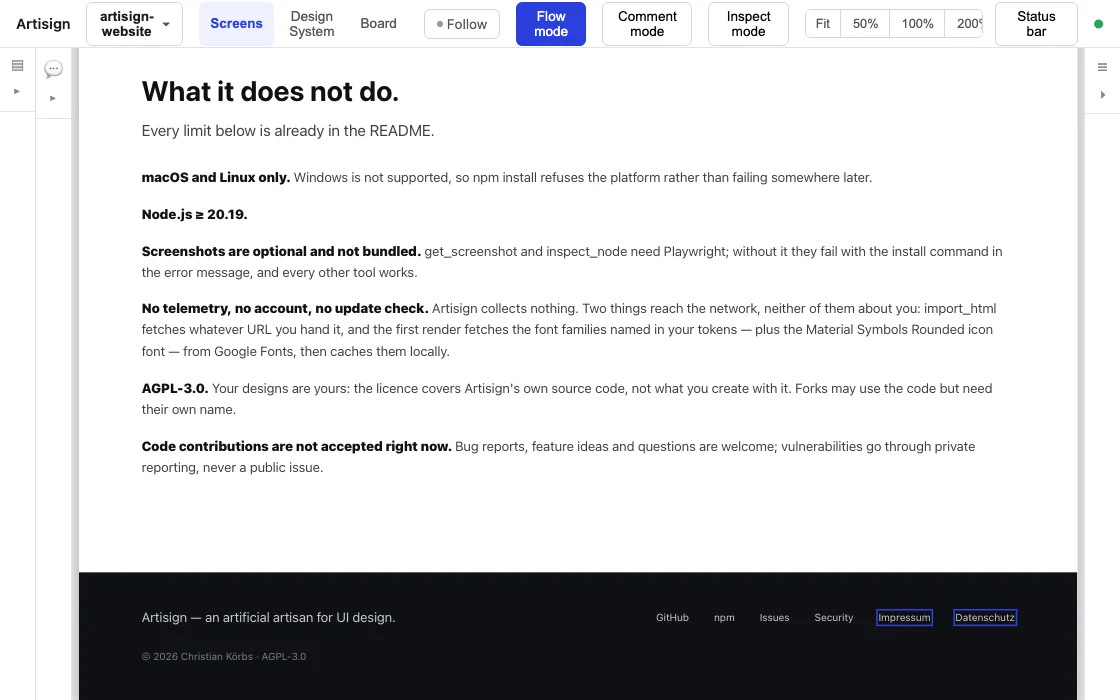Click the heading 'What it does not do.'
1120x700 pixels.
[270, 91]
